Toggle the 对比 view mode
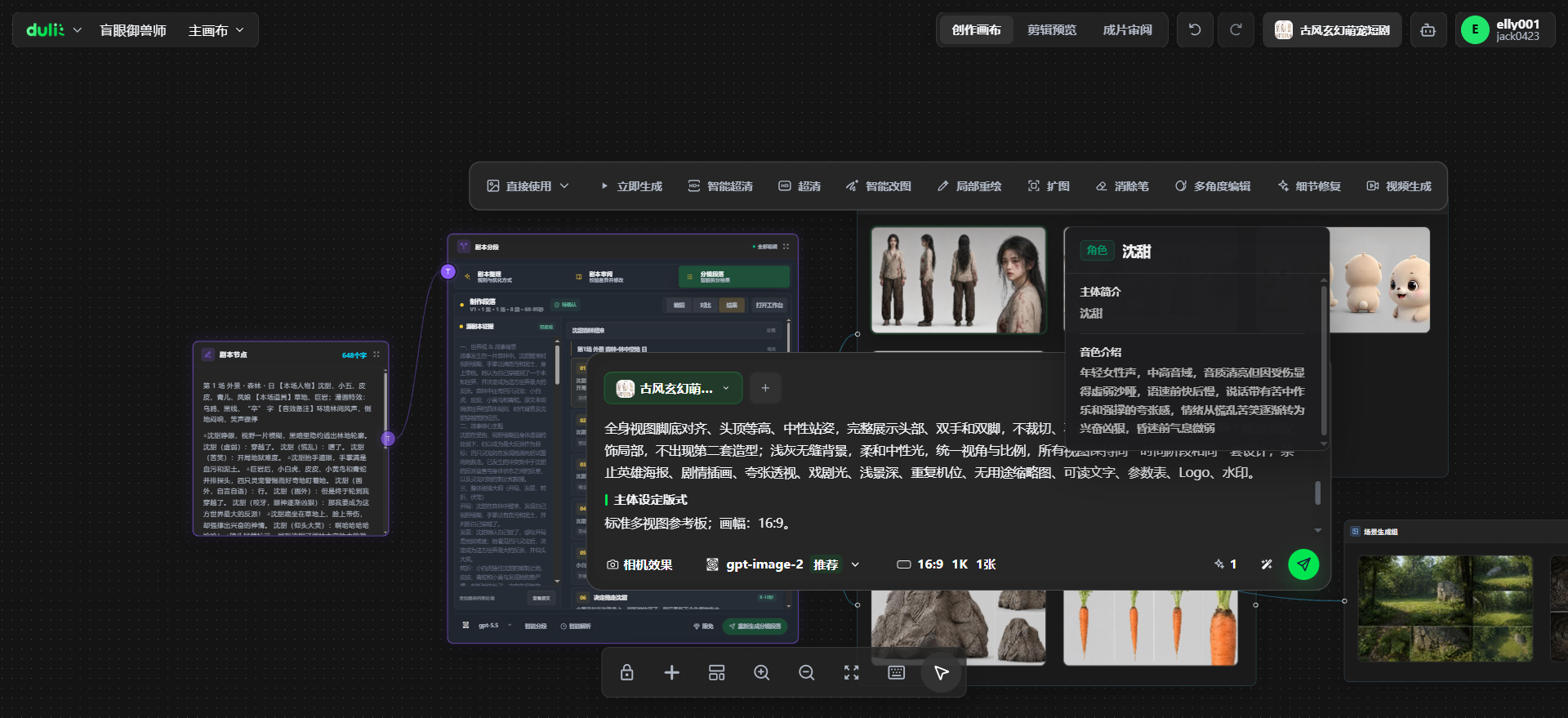The image size is (1568, 718). pos(706,305)
